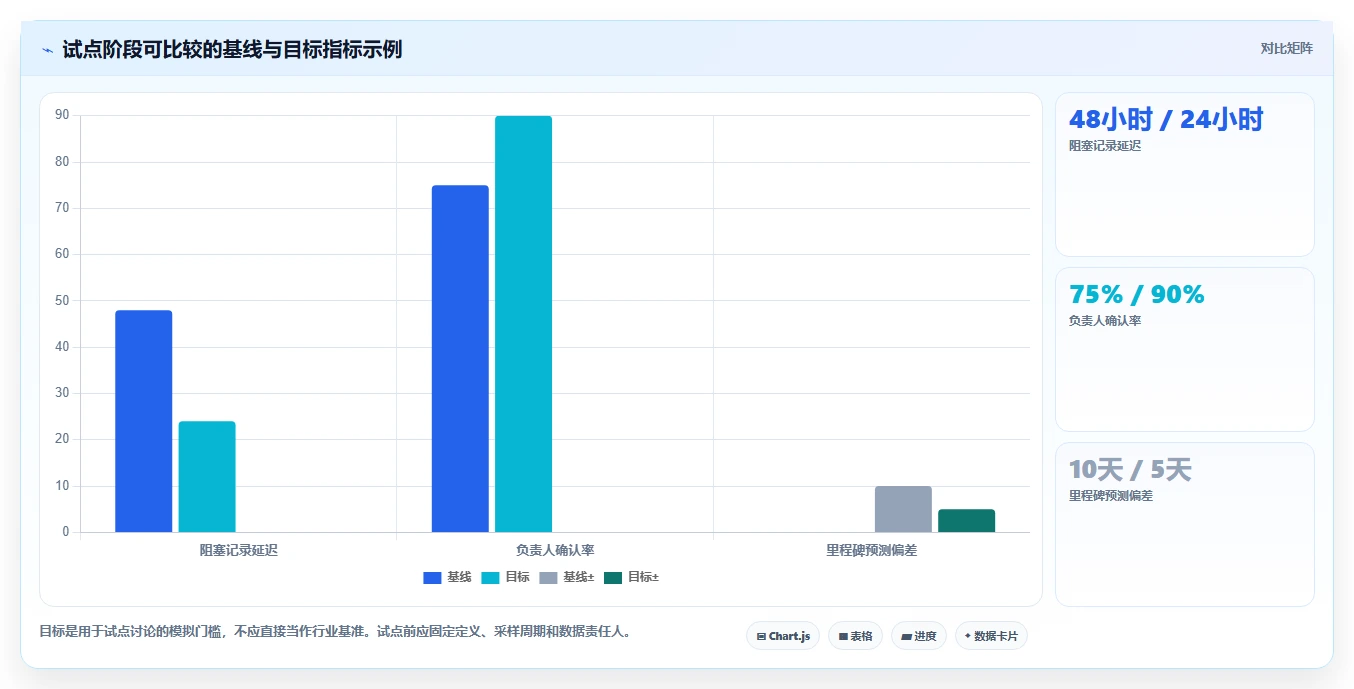Click the 数据卡片 chip
The image size is (1354, 689).
pyautogui.click(x=991, y=636)
